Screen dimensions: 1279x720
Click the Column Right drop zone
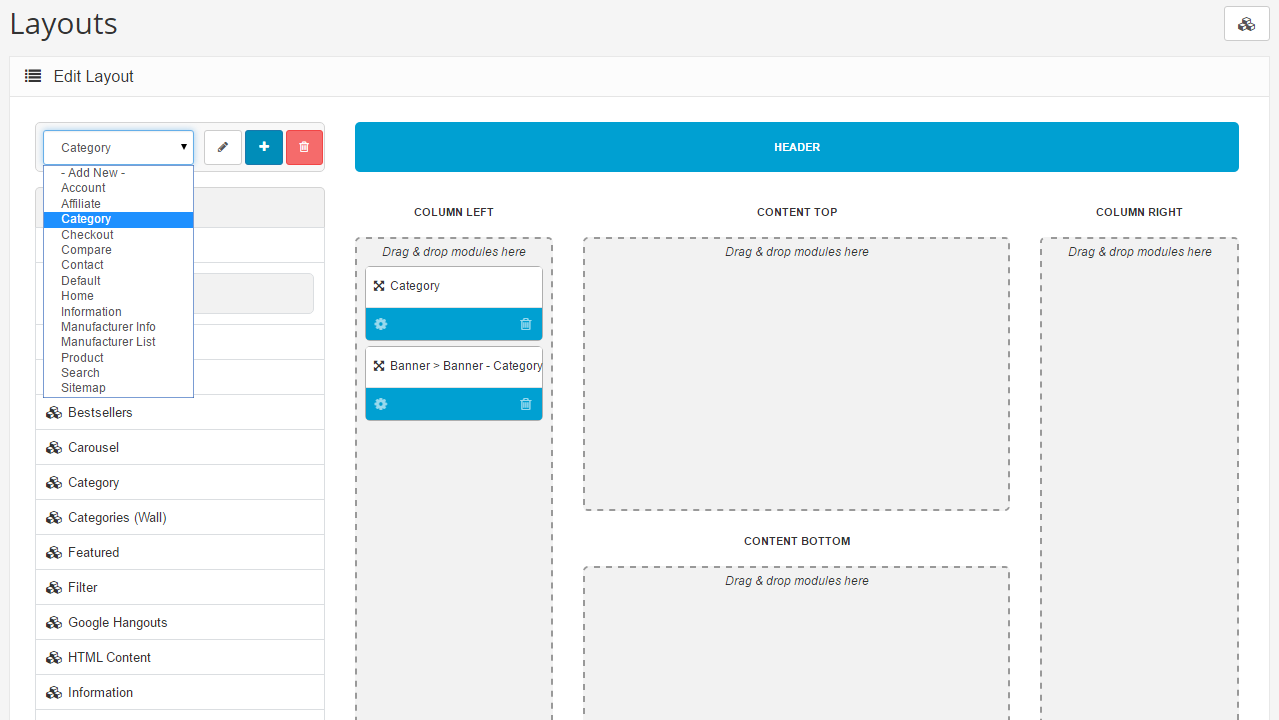pyautogui.click(x=1139, y=479)
